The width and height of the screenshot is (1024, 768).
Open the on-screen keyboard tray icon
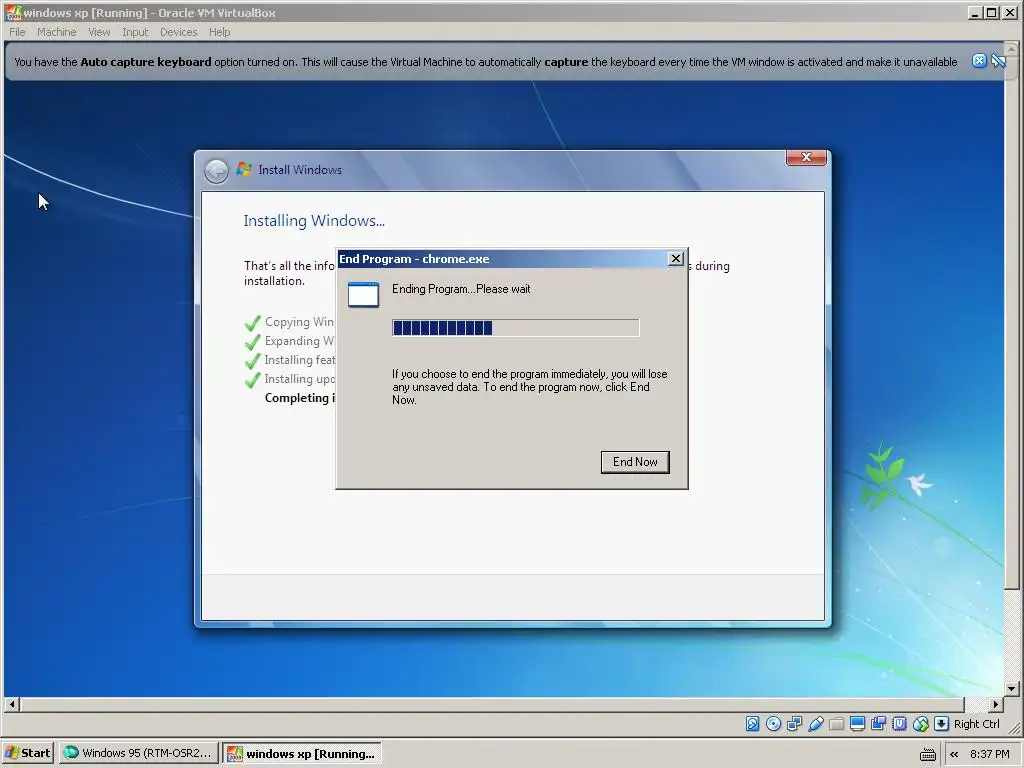927,754
